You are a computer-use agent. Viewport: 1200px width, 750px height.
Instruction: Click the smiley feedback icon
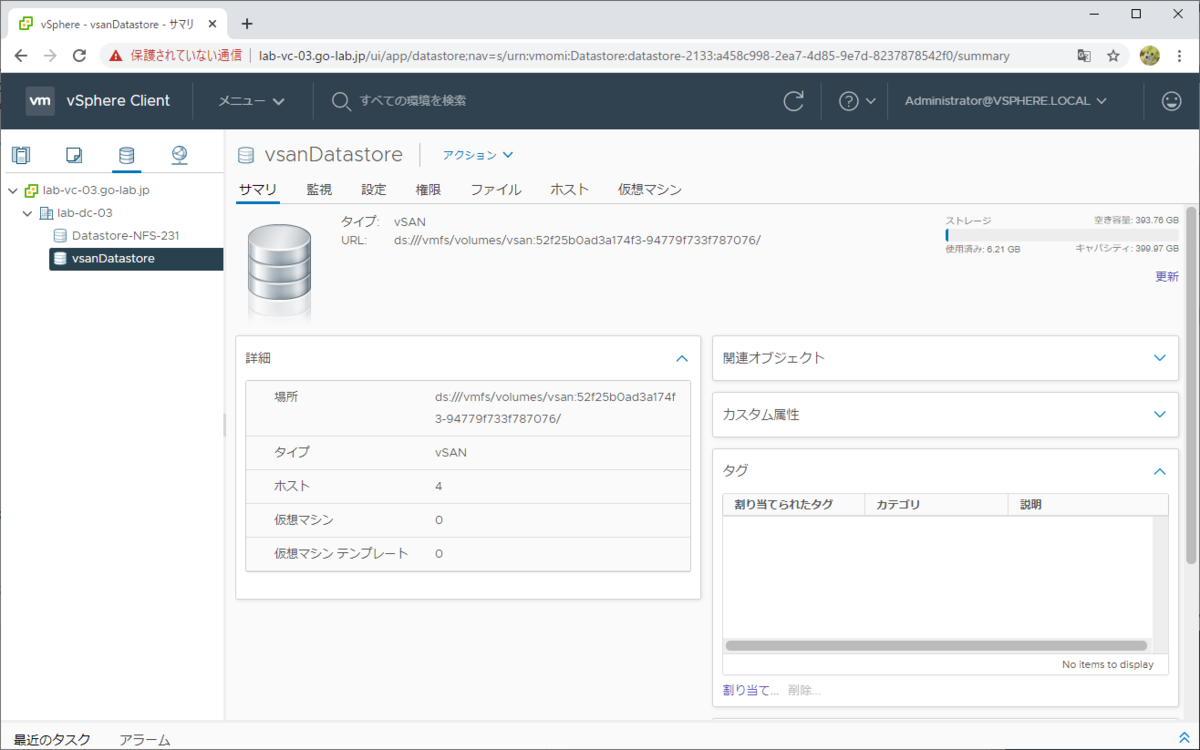[x=1171, y=101]
